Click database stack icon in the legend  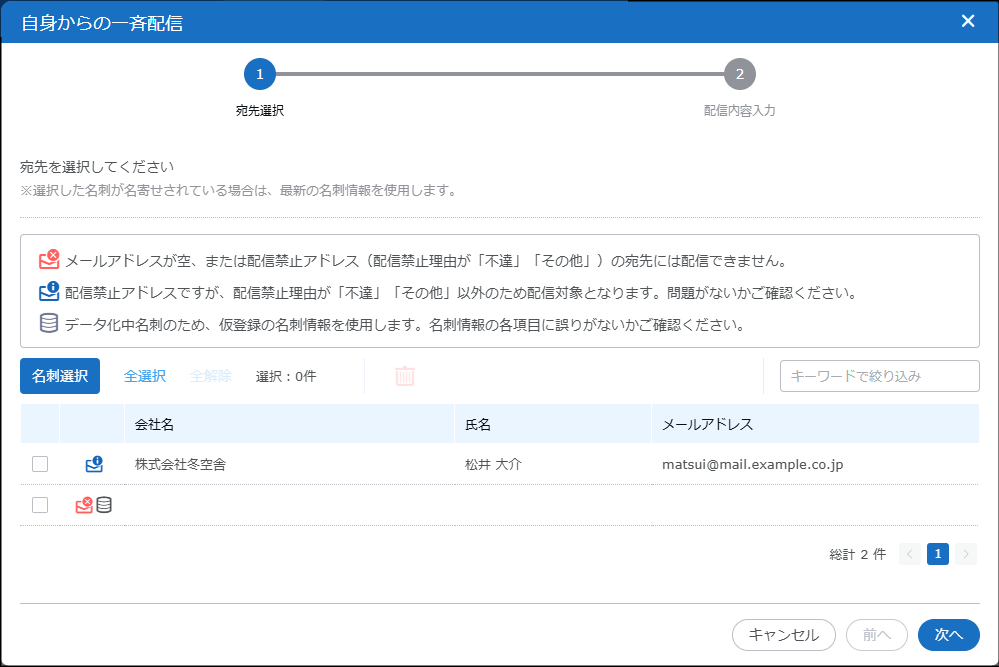point(48,324)
